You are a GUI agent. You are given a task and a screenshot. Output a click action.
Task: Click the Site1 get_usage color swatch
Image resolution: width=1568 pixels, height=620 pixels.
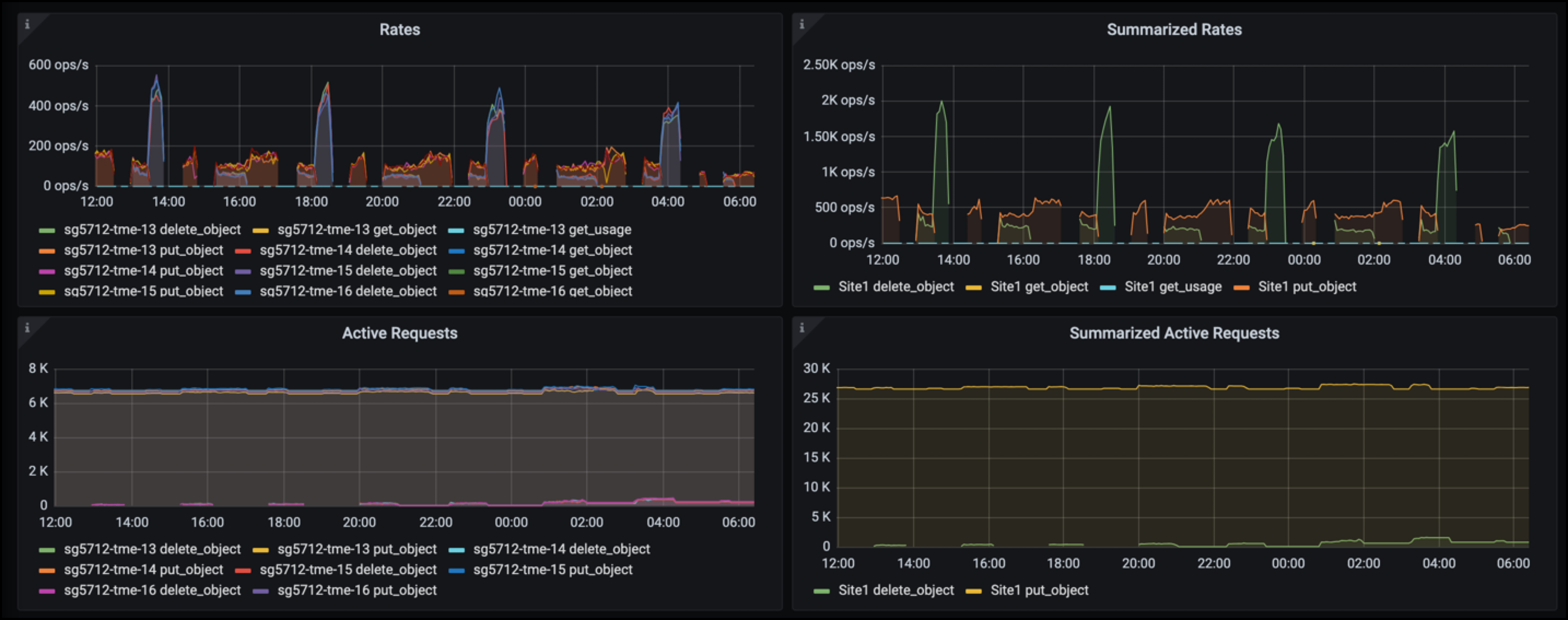click(x=1108, y=287)
